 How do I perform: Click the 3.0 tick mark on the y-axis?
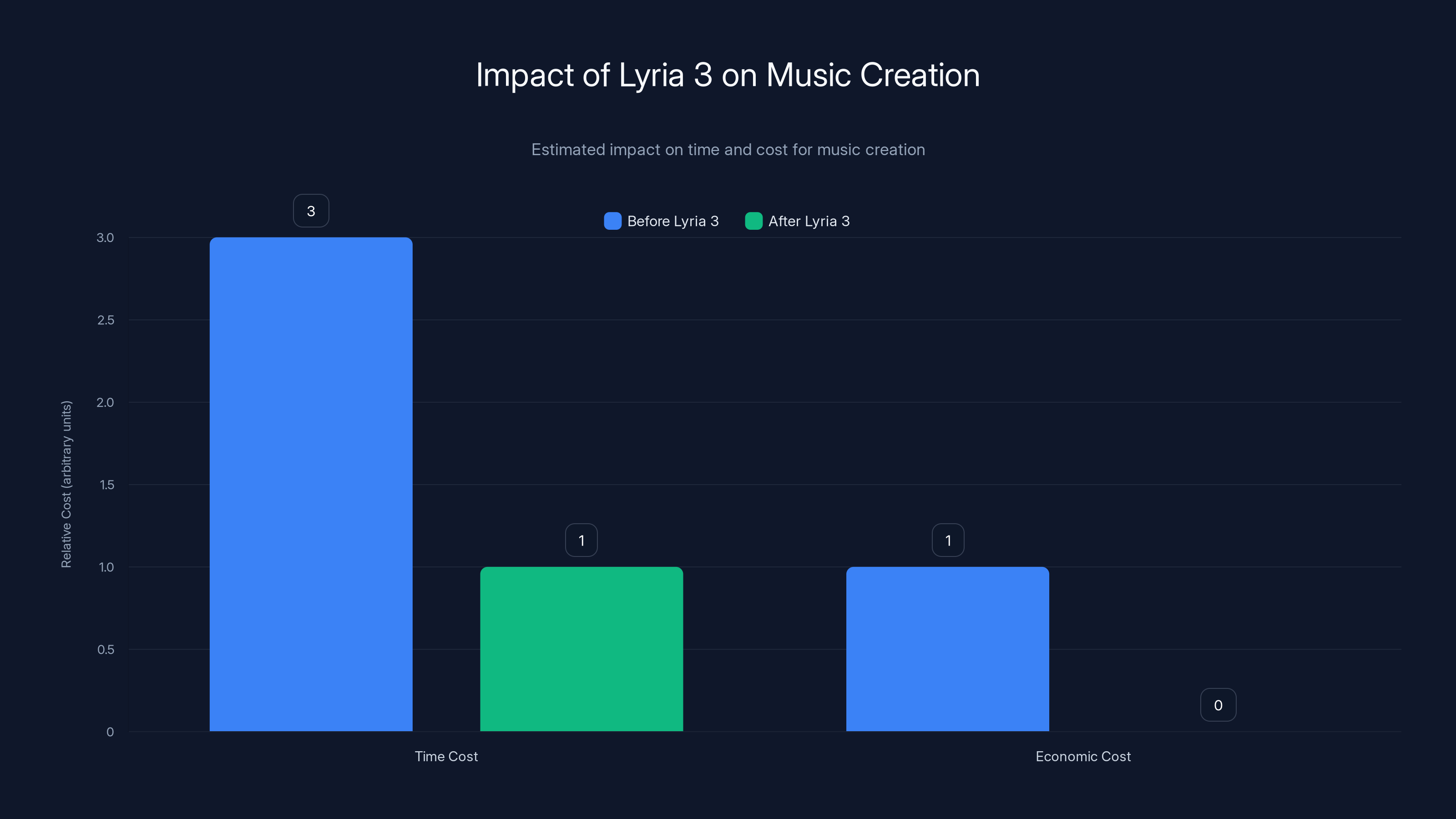[x=105, y=238]
